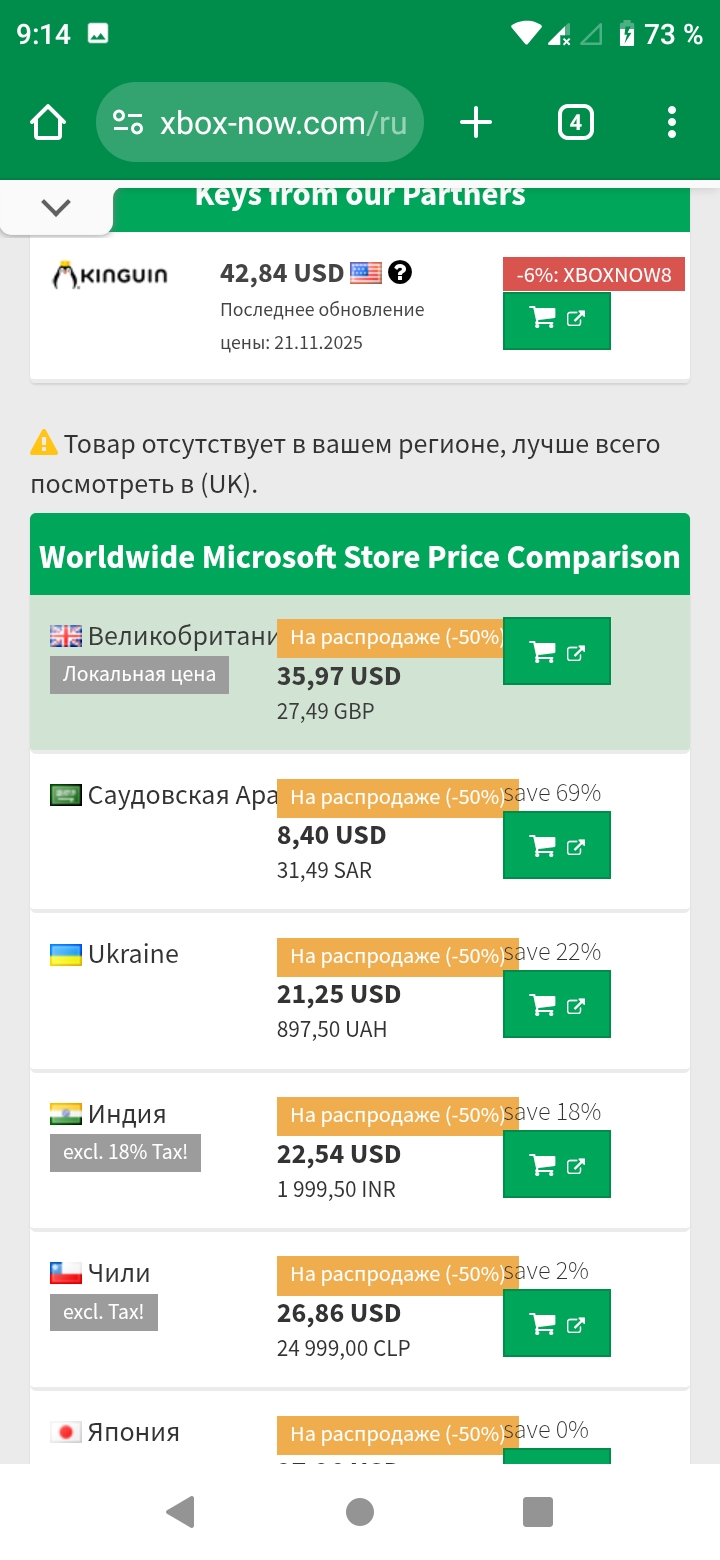Open UK store cart button
The image size is (720, 1560).
tap(556, 652)
